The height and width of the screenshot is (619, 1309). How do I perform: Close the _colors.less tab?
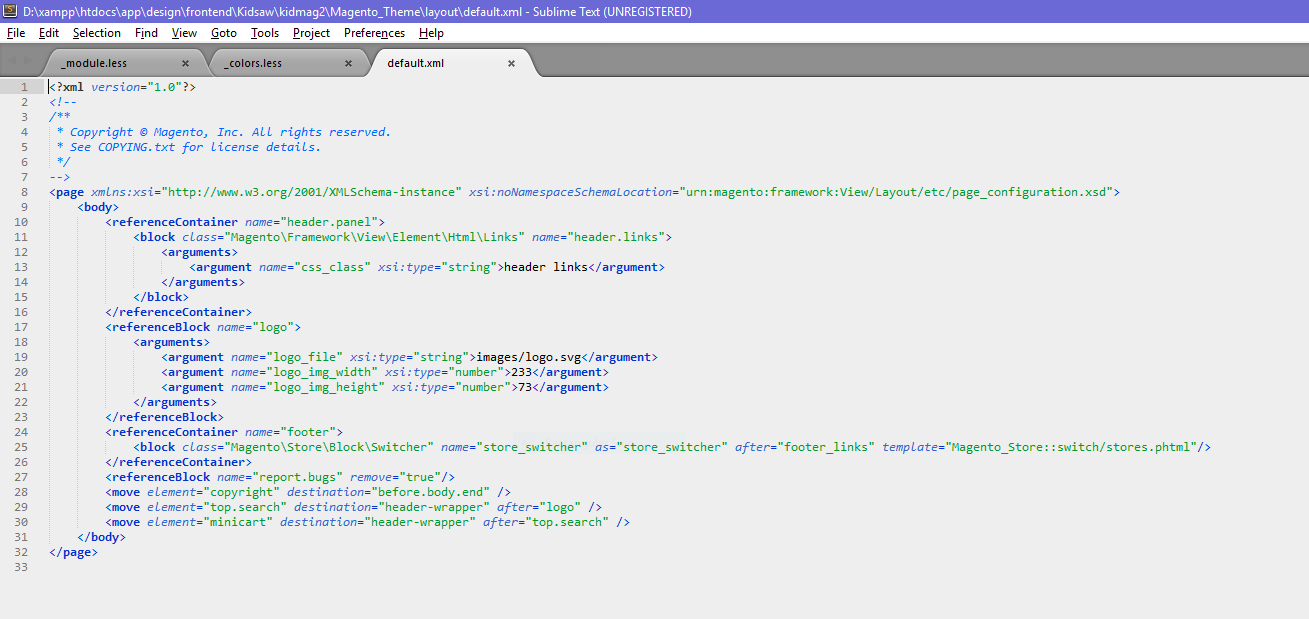(348, 63)
